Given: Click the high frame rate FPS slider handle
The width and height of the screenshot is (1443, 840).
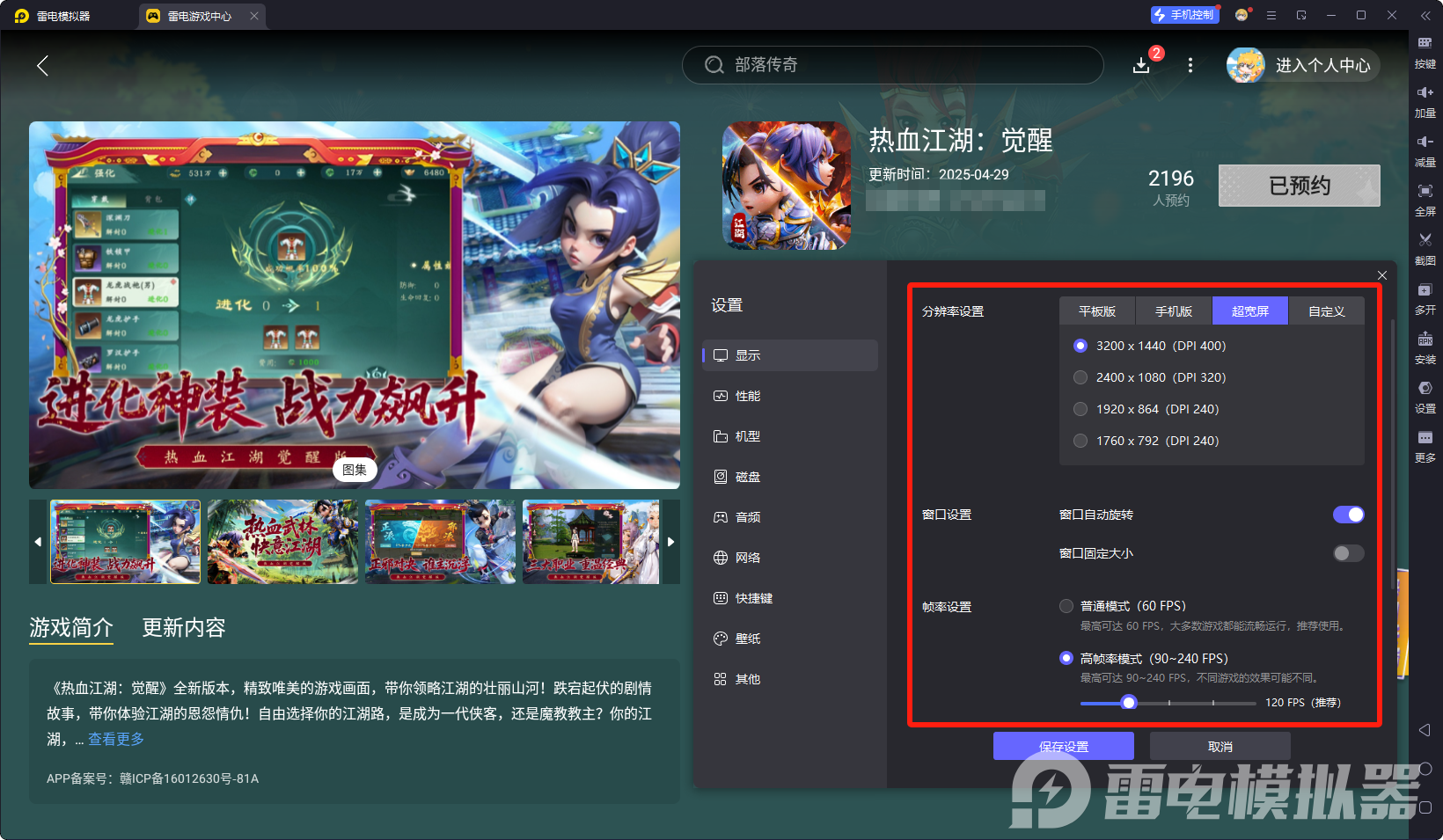Looking at the screenshot, I should pos(1129,702).
